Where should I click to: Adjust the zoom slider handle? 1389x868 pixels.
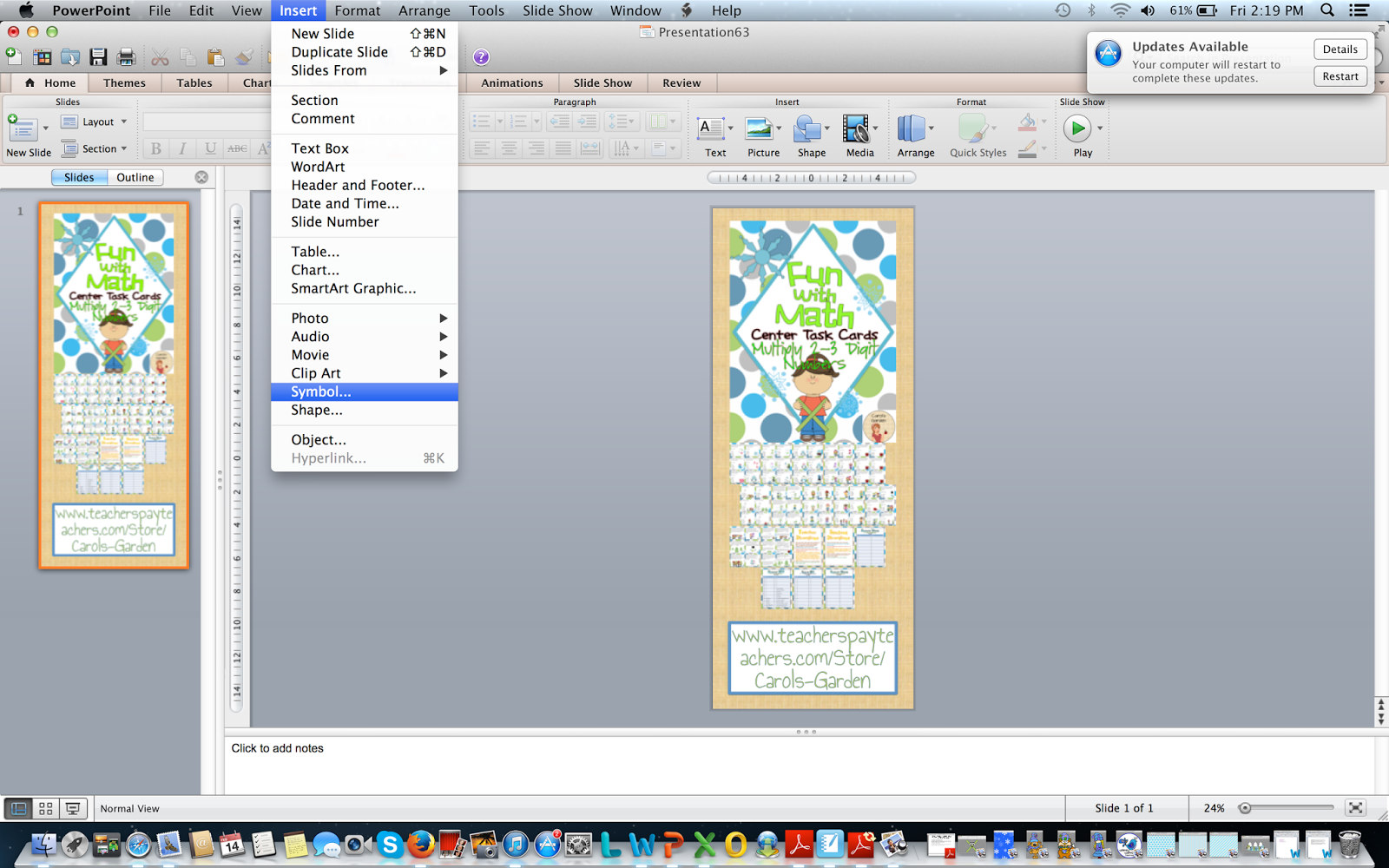pos(1245,808)
